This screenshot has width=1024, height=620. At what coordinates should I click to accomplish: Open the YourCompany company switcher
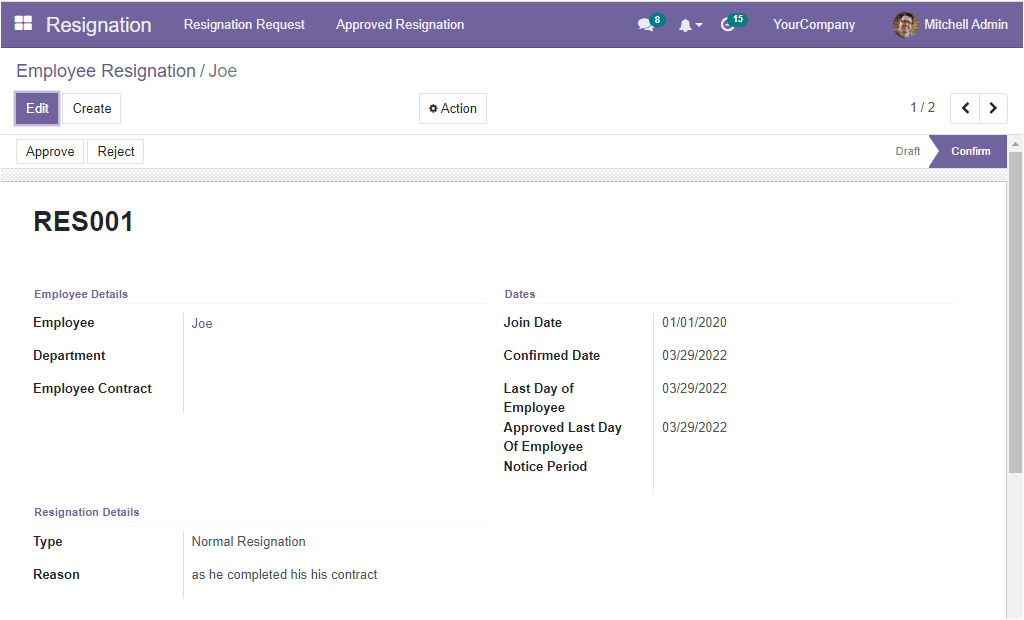(813, 25)
